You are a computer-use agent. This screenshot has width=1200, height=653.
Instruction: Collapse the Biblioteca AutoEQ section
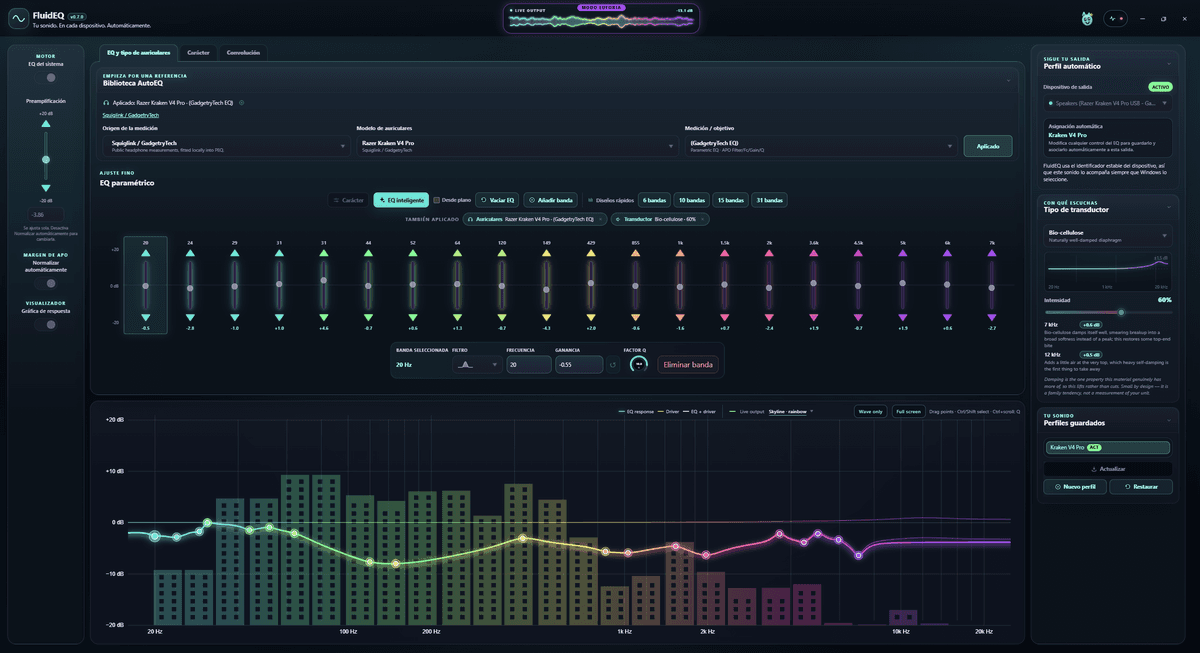click(1008, 79)
